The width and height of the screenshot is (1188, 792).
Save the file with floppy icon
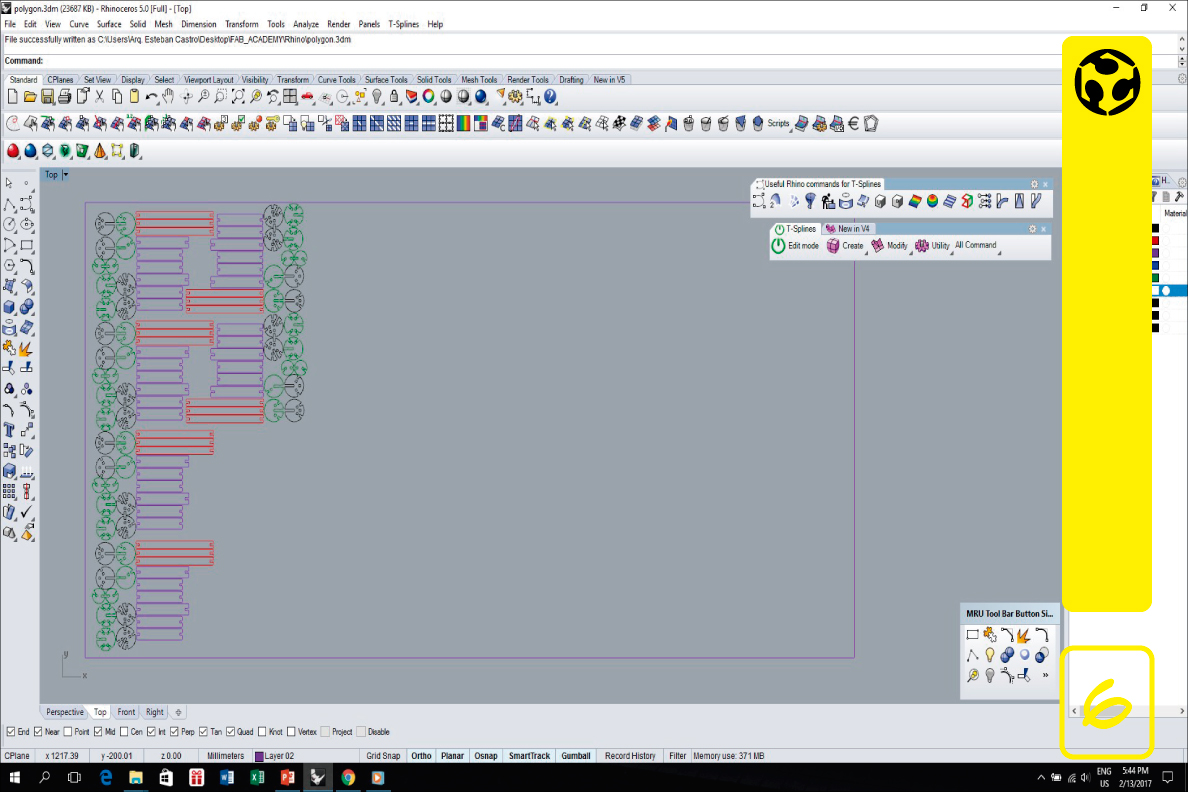[48, 97]
